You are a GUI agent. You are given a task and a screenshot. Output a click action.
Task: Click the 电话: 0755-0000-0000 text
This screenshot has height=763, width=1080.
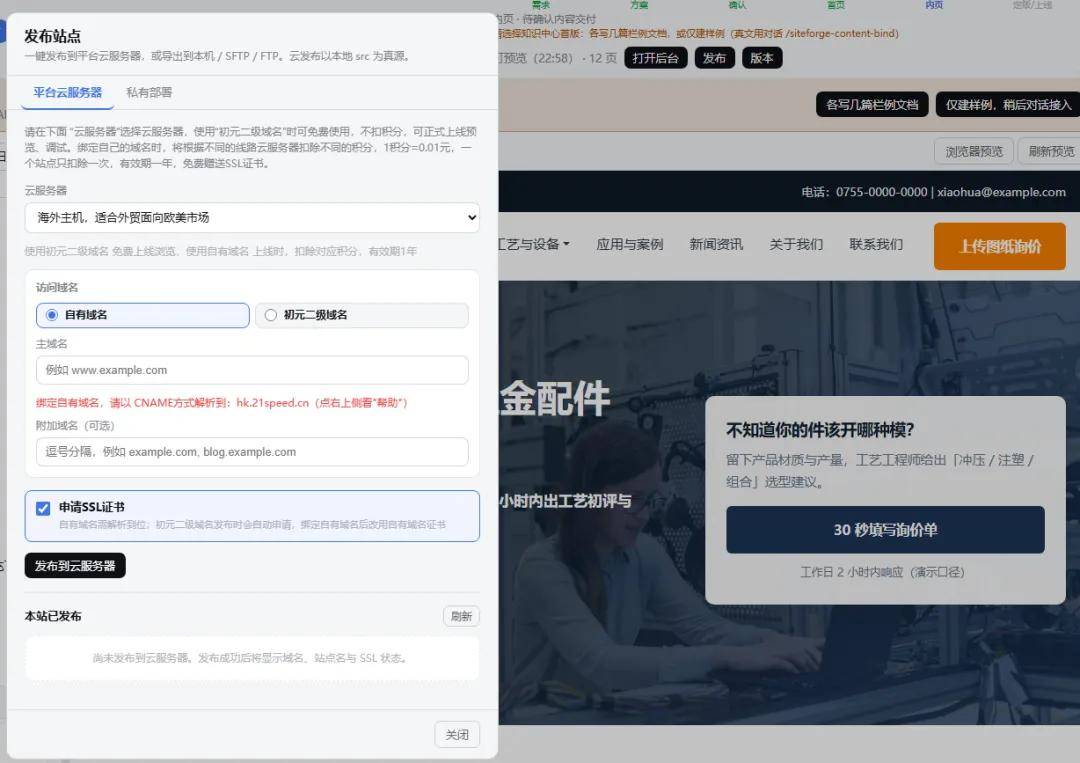[x=864, y=192]
